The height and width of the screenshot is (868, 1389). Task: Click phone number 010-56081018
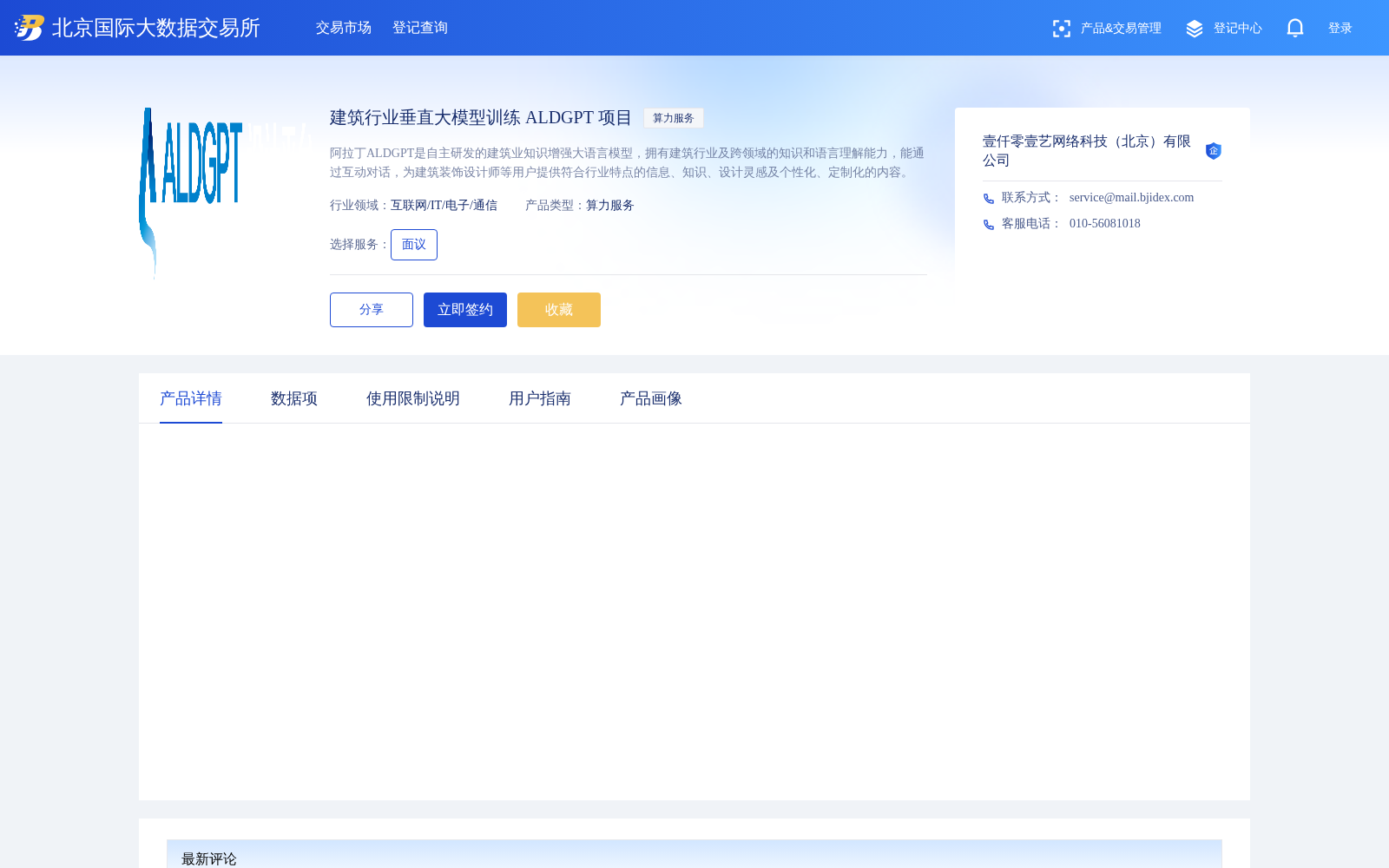pyautogui.click(x=1105, y=224)
